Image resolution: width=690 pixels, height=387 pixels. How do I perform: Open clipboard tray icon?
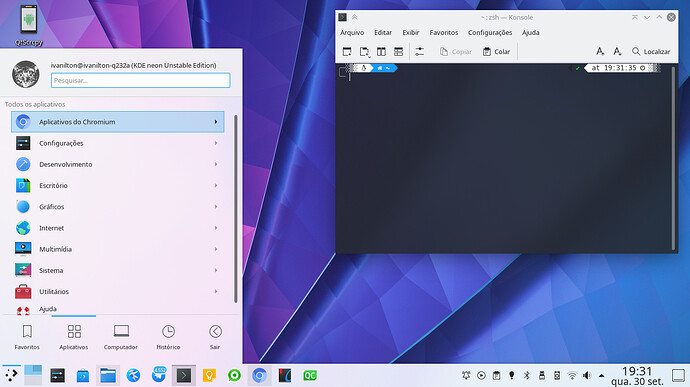(x=496, y=375)
